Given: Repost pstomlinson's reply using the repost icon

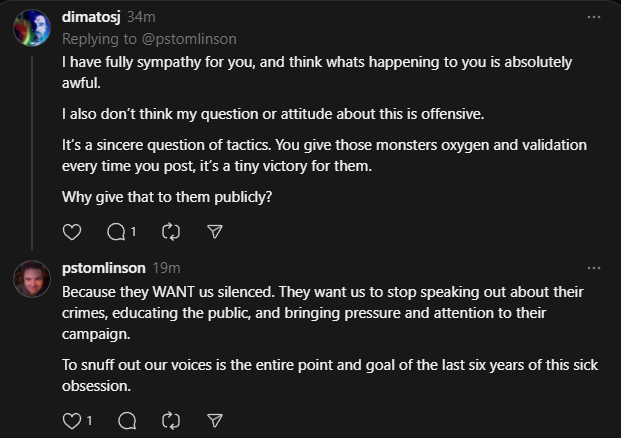Looking at the screenshot, I should point(171,421).
